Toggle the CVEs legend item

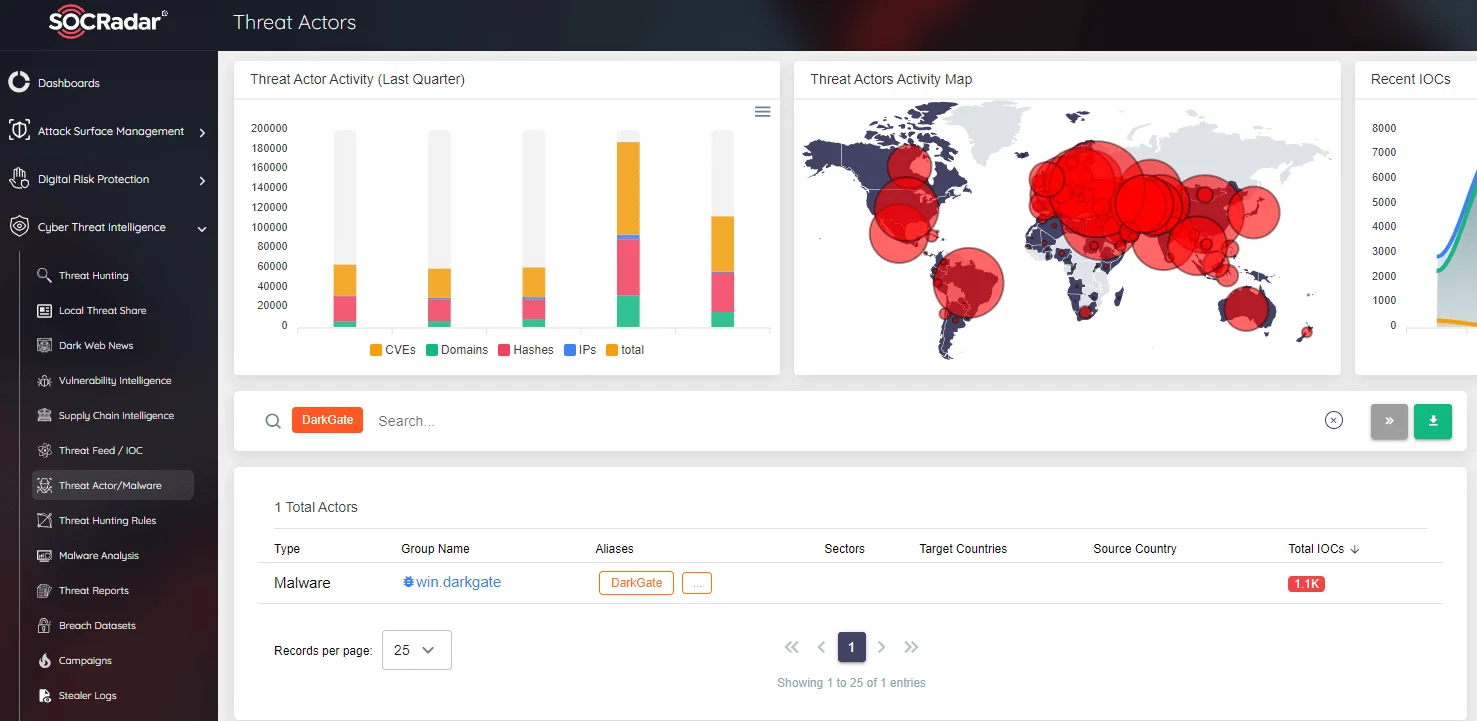pos(393,350)
